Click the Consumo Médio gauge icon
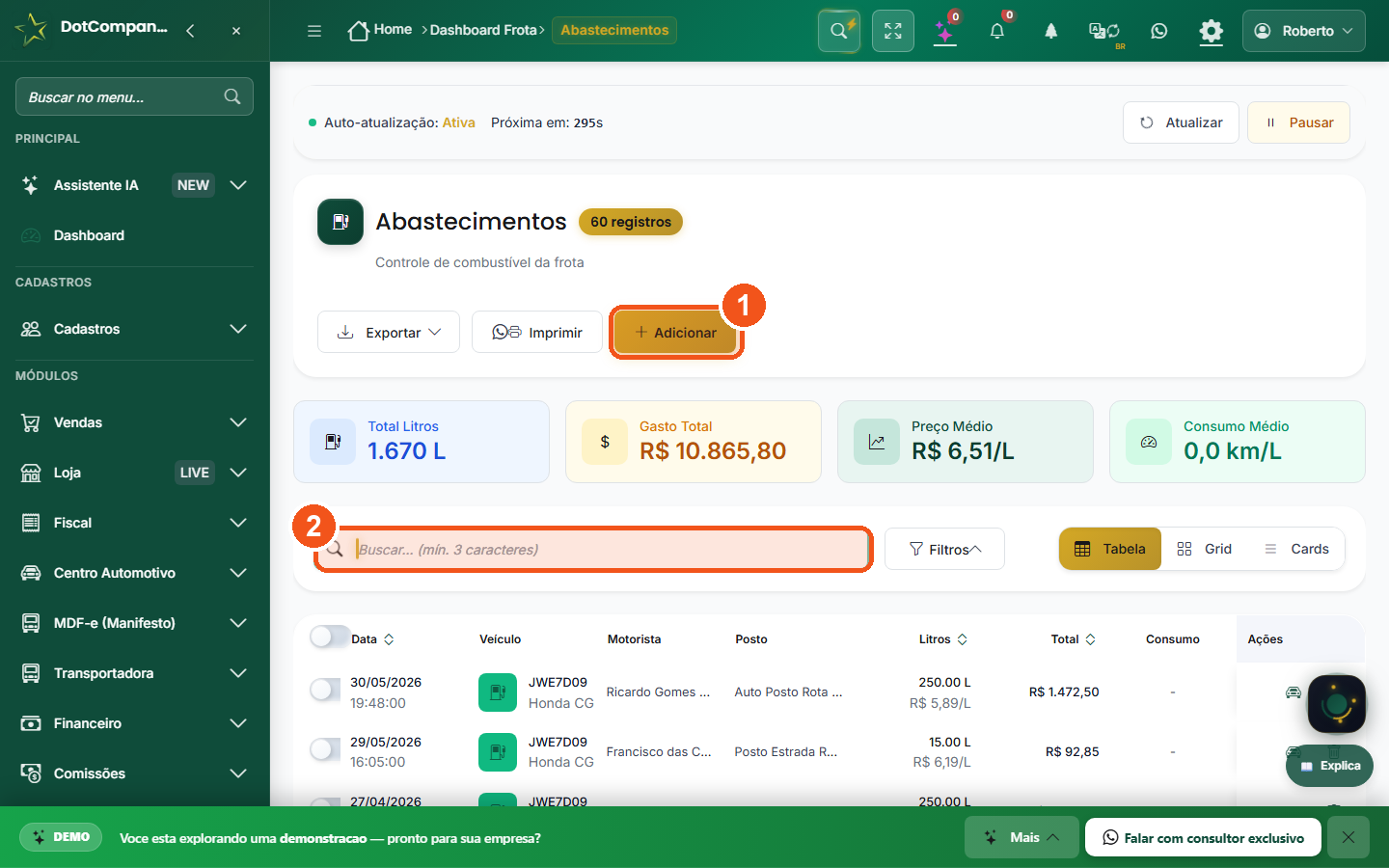 (x=1149, y=442)
